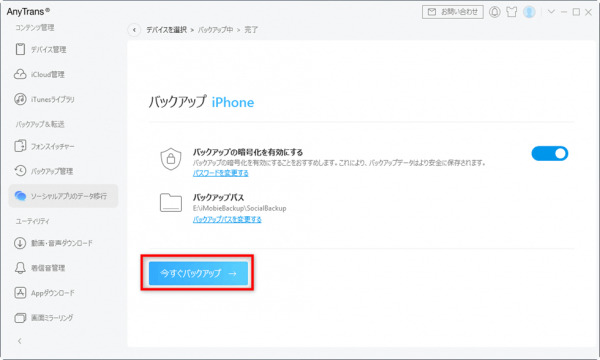The height and width of the screenshot is (360, 600).
Task: Start backup with 今すぐバックアップ button
Action: click(x=198, y=273)
